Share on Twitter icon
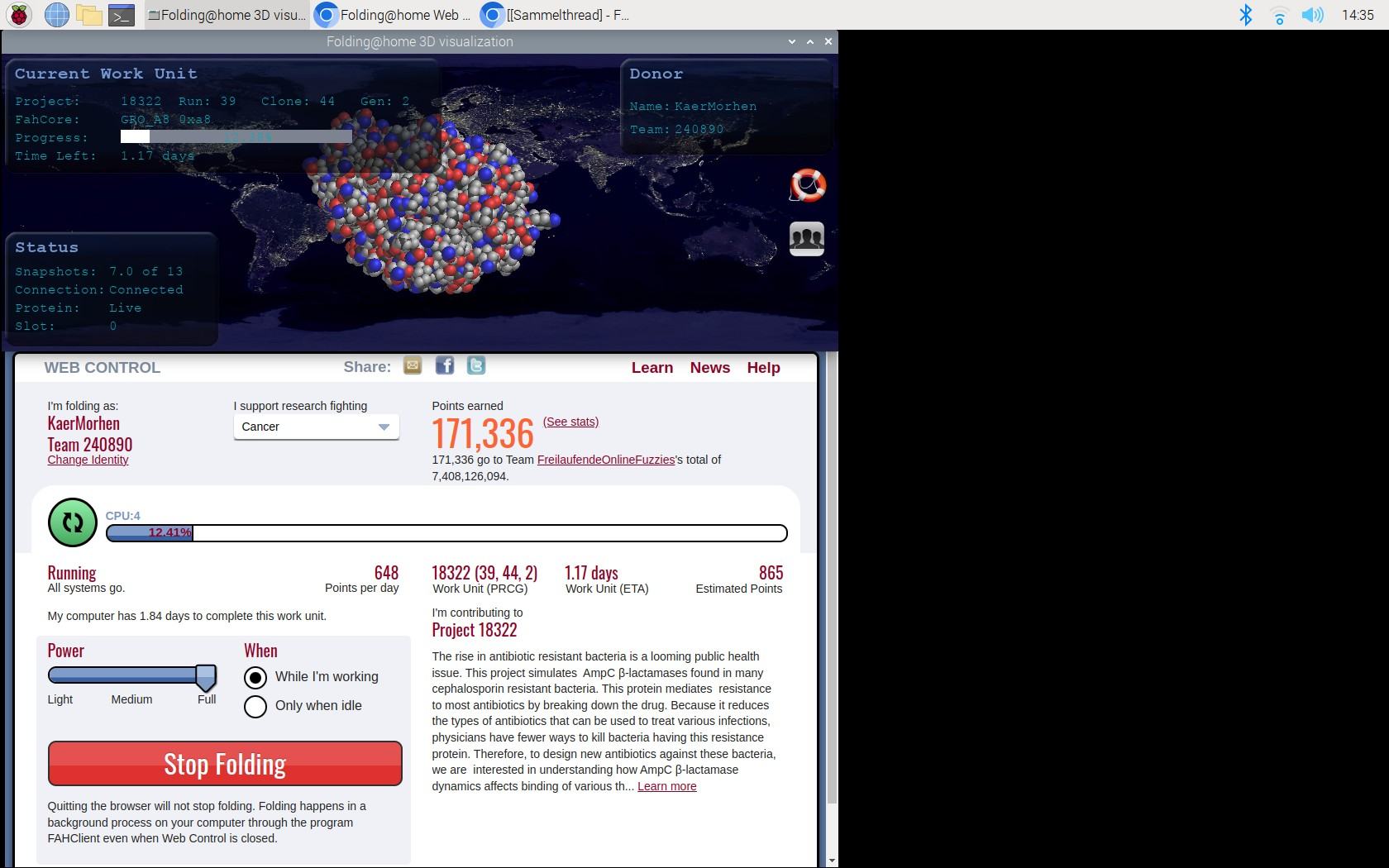Image resolution: width=1389 pixels, height=868 pixels. [x=476, y=365]
